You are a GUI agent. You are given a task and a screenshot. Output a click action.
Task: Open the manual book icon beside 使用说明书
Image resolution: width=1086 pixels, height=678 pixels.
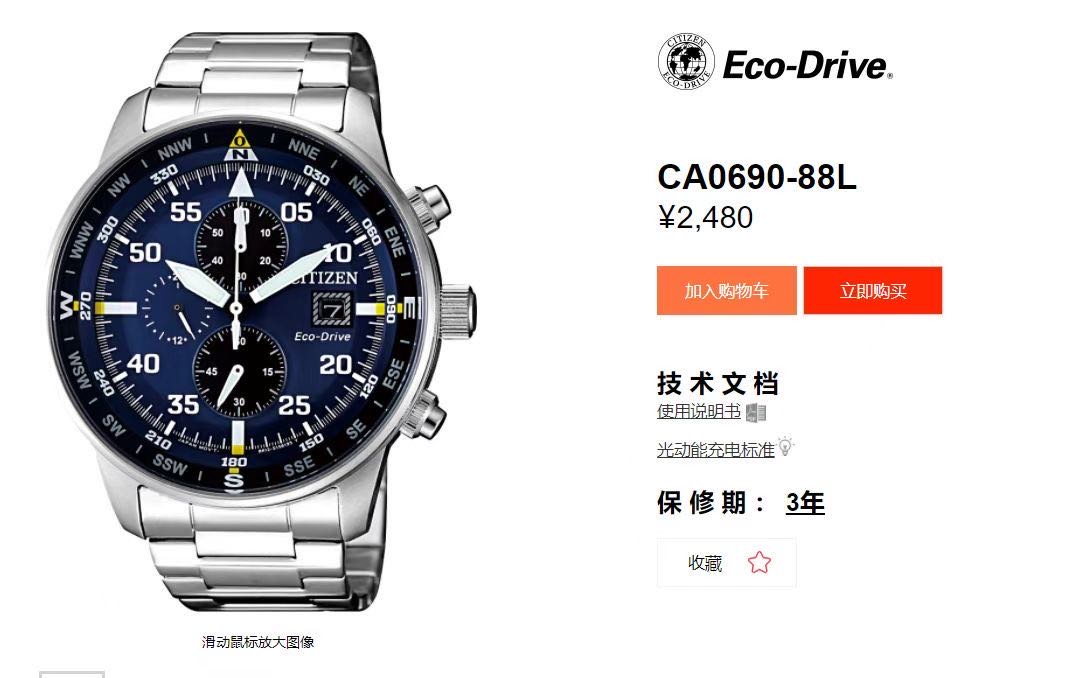756,412
